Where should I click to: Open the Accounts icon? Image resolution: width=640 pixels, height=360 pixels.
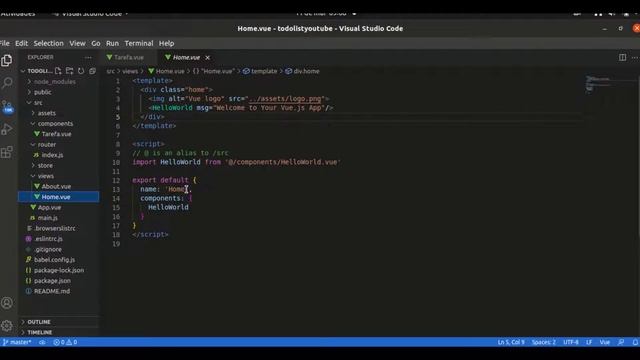pyautogui.click(x=7, y=303)
